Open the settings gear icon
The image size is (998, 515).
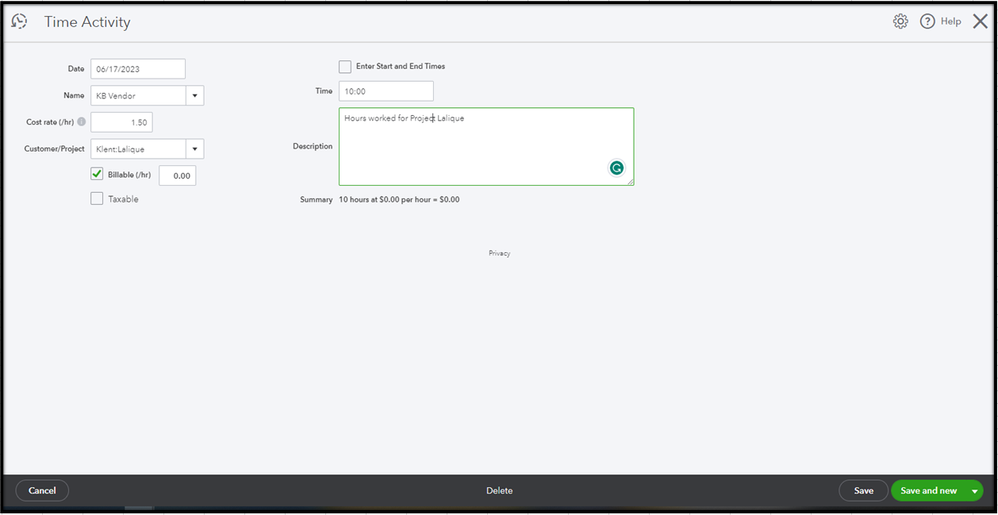point(900,22)
